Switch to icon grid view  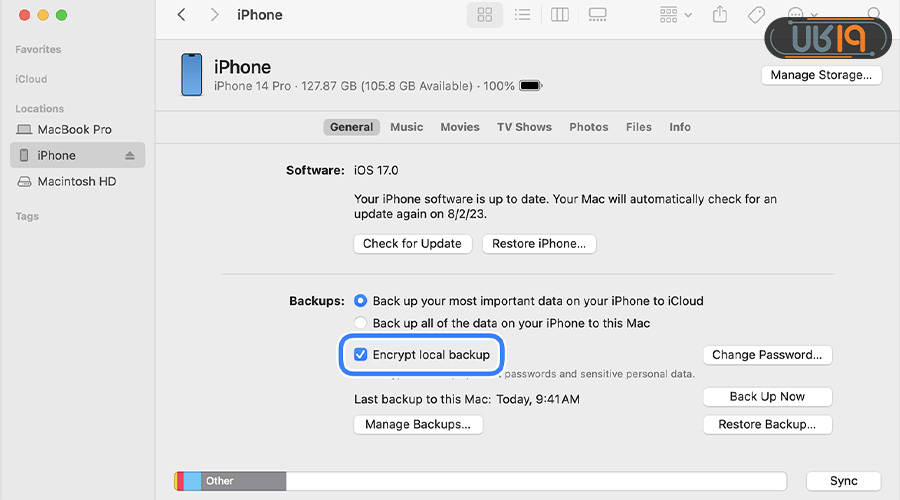tap(485, 15)
